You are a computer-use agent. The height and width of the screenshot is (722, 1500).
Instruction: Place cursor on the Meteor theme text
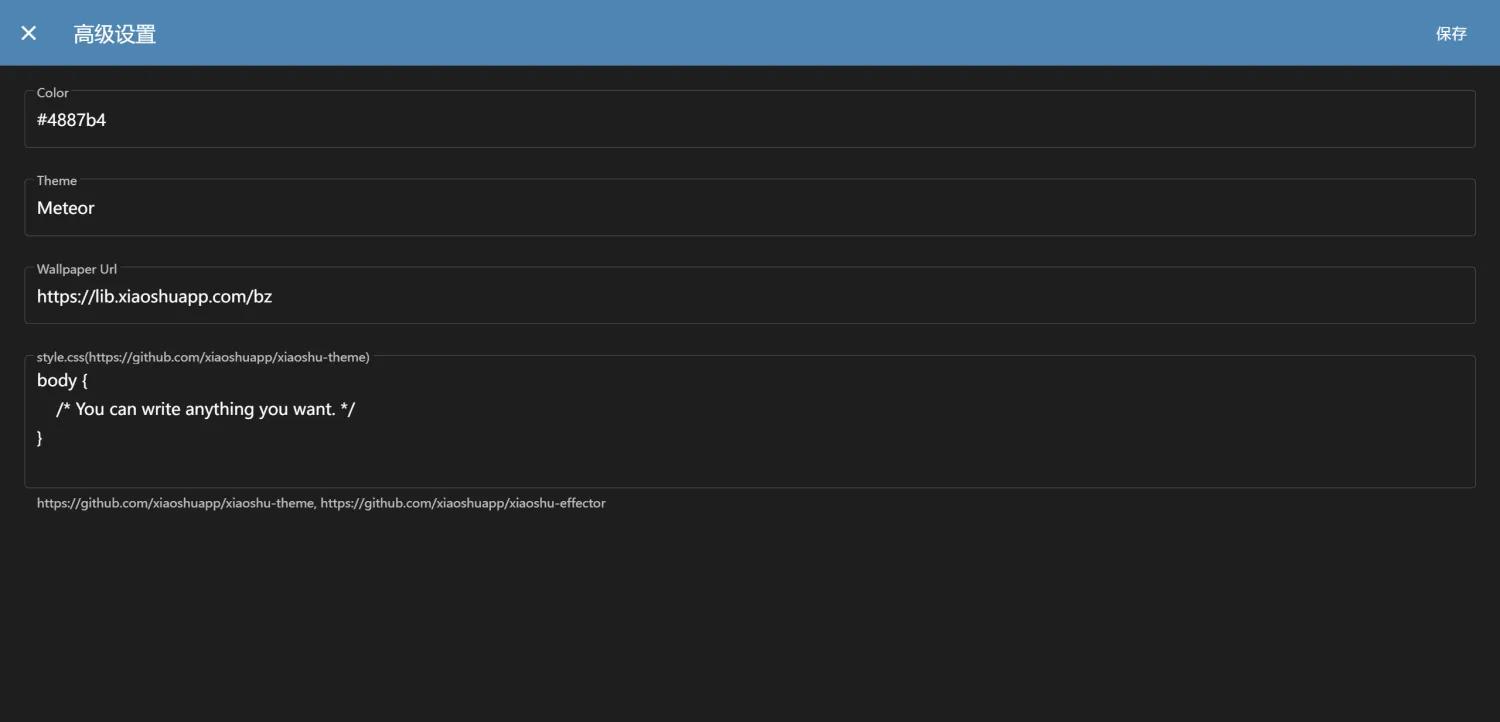click(66, 208)
